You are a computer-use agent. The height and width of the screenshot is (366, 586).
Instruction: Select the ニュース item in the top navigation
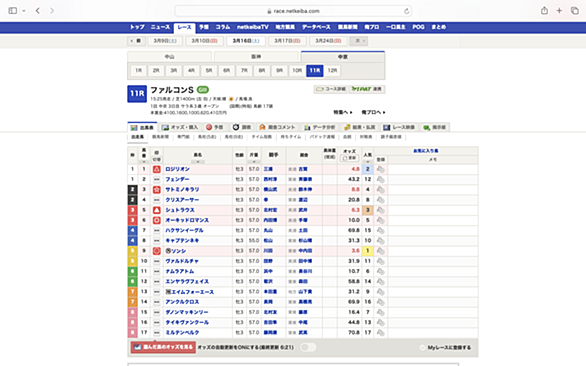pyautogui.click(x=160, y=27)
